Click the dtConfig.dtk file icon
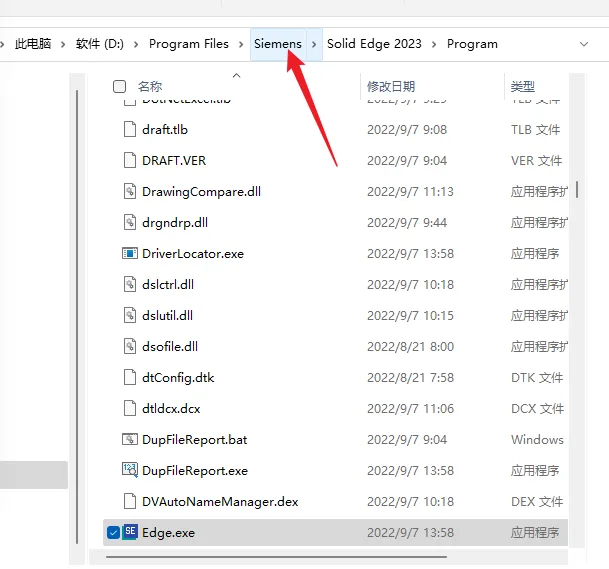Viewport: 609px width, 569px height. pyautogui.click(x=130, y=378)
